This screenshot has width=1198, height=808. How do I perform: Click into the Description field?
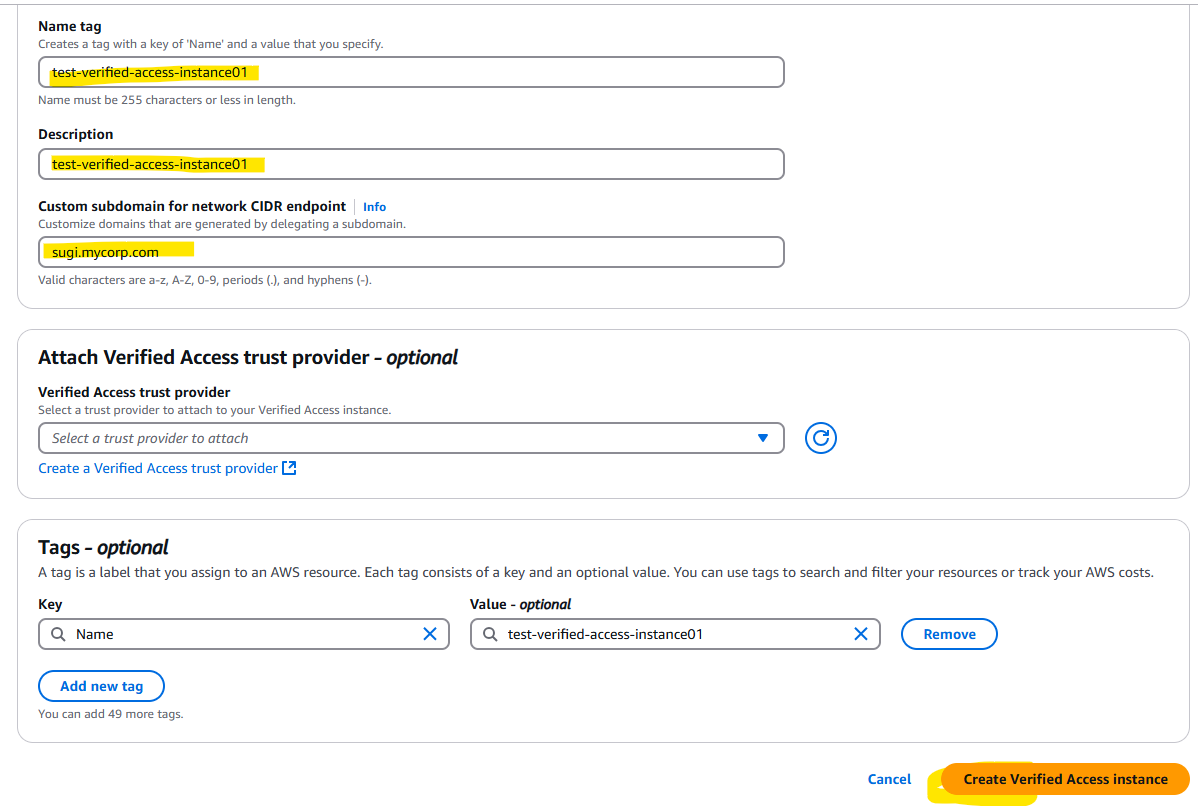(411, 164)
